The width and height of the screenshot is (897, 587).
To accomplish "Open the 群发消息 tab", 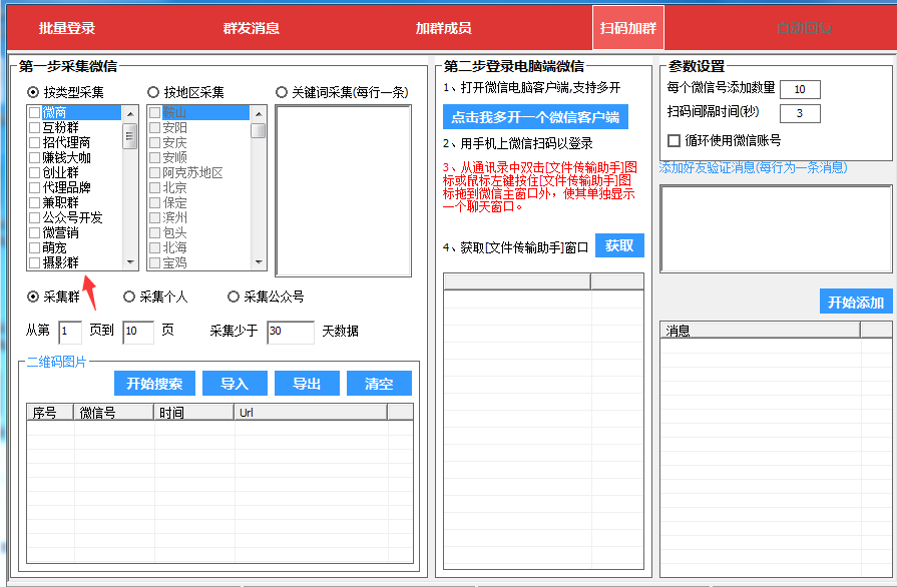I will [x=253, y=26].
